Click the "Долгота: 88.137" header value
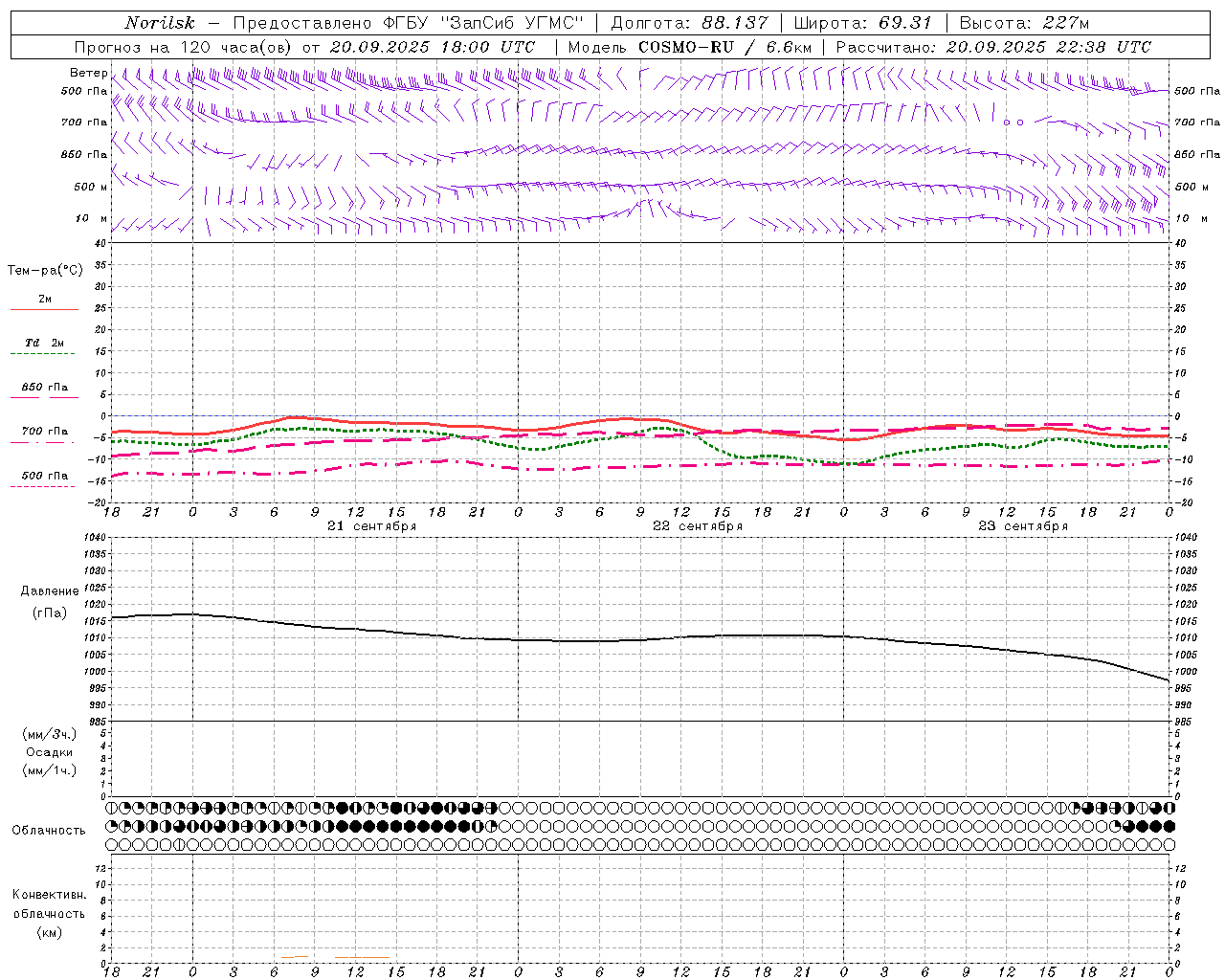1225x980 pixels. pos(689,23)
